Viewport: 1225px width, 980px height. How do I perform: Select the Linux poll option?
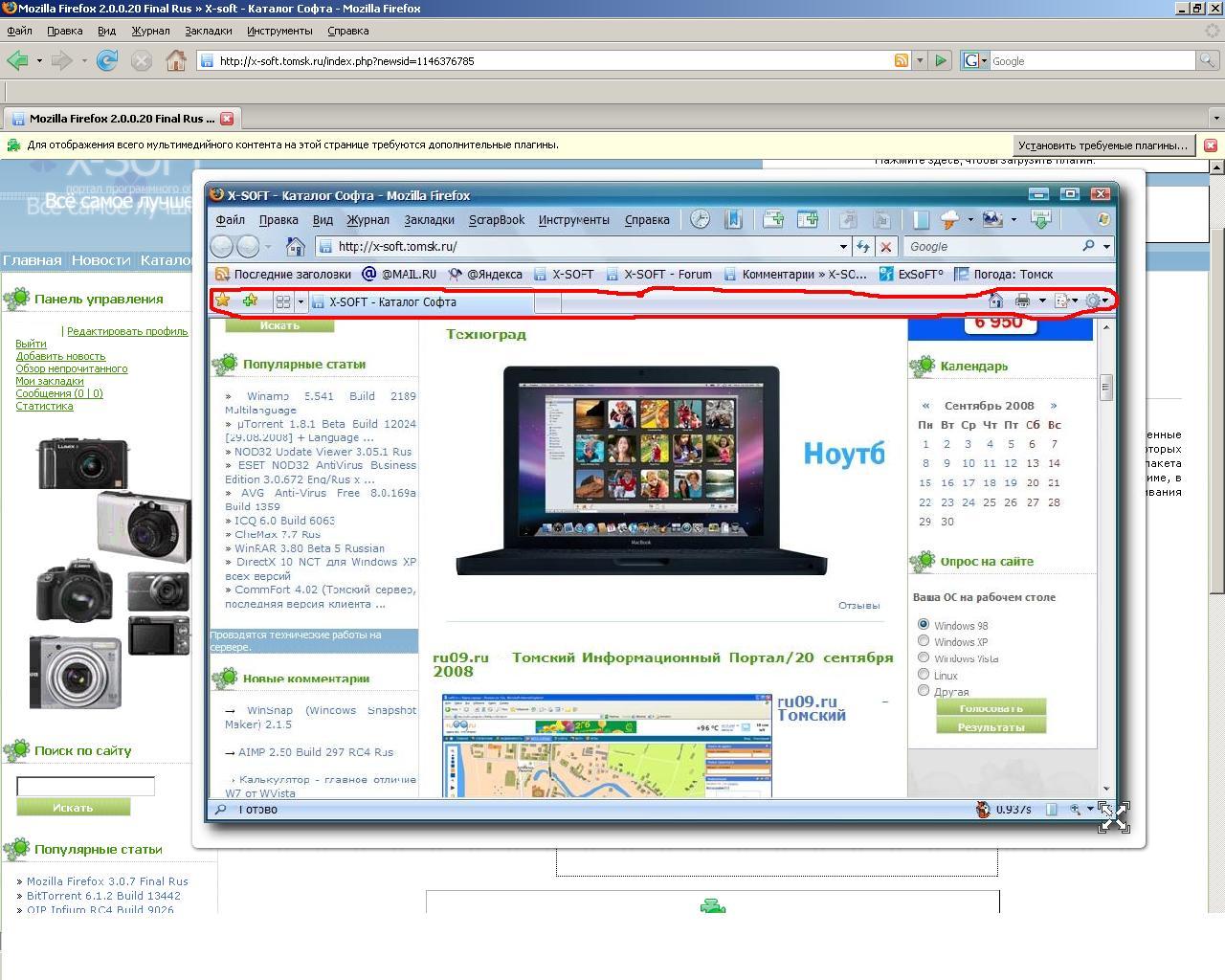924,674
